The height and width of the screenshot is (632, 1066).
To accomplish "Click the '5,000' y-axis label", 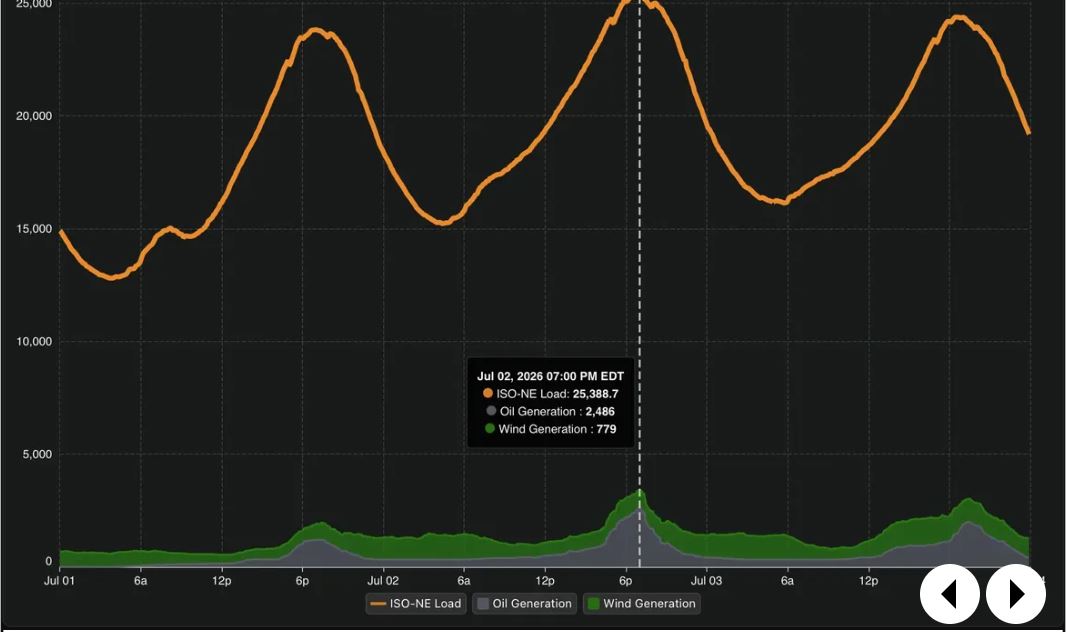I will coord(37,454).
